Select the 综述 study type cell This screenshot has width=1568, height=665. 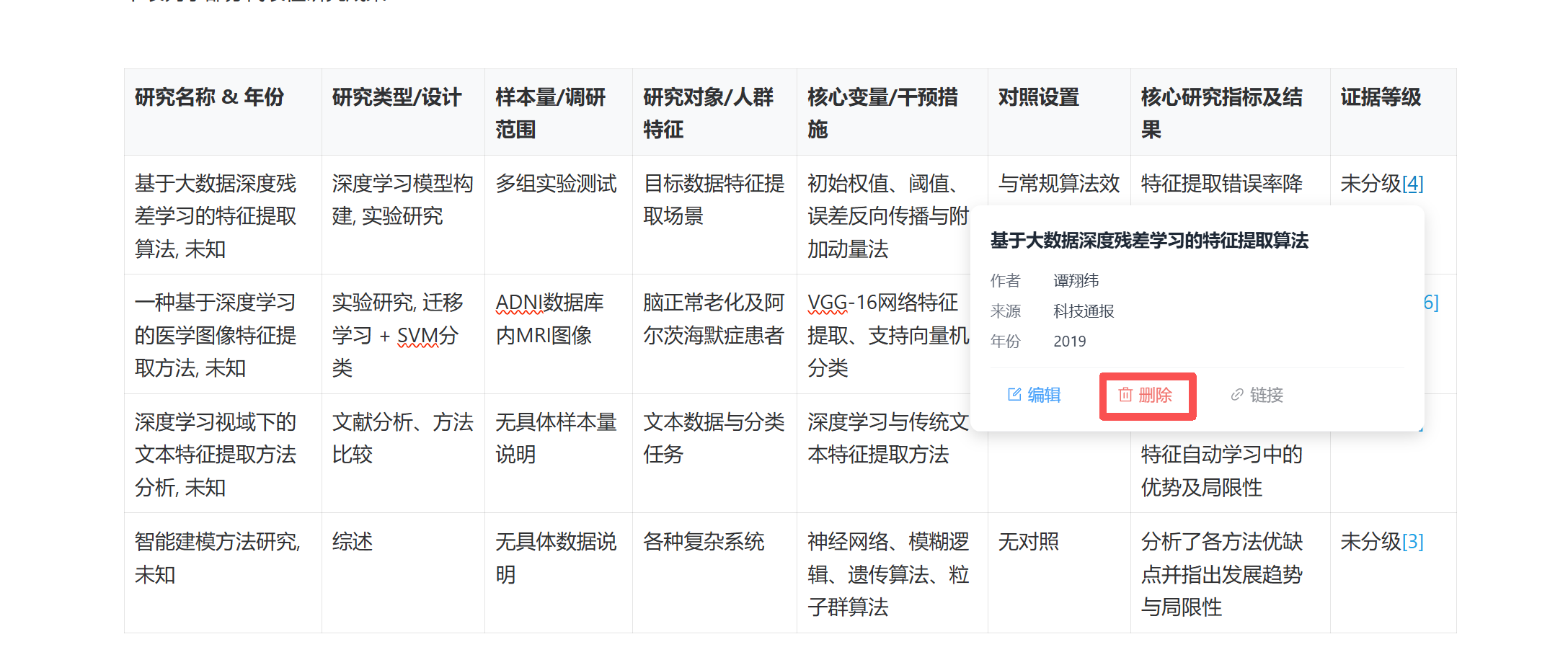353,542
